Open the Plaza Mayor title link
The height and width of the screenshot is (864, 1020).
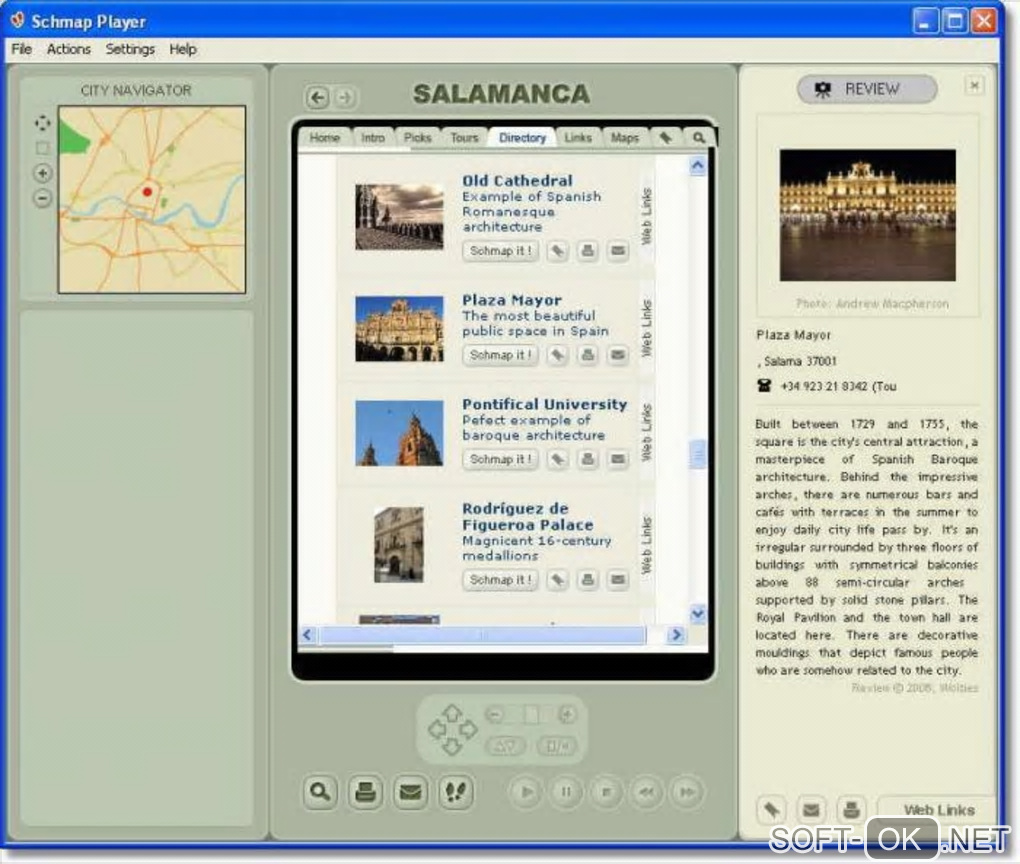click(512, 301)
